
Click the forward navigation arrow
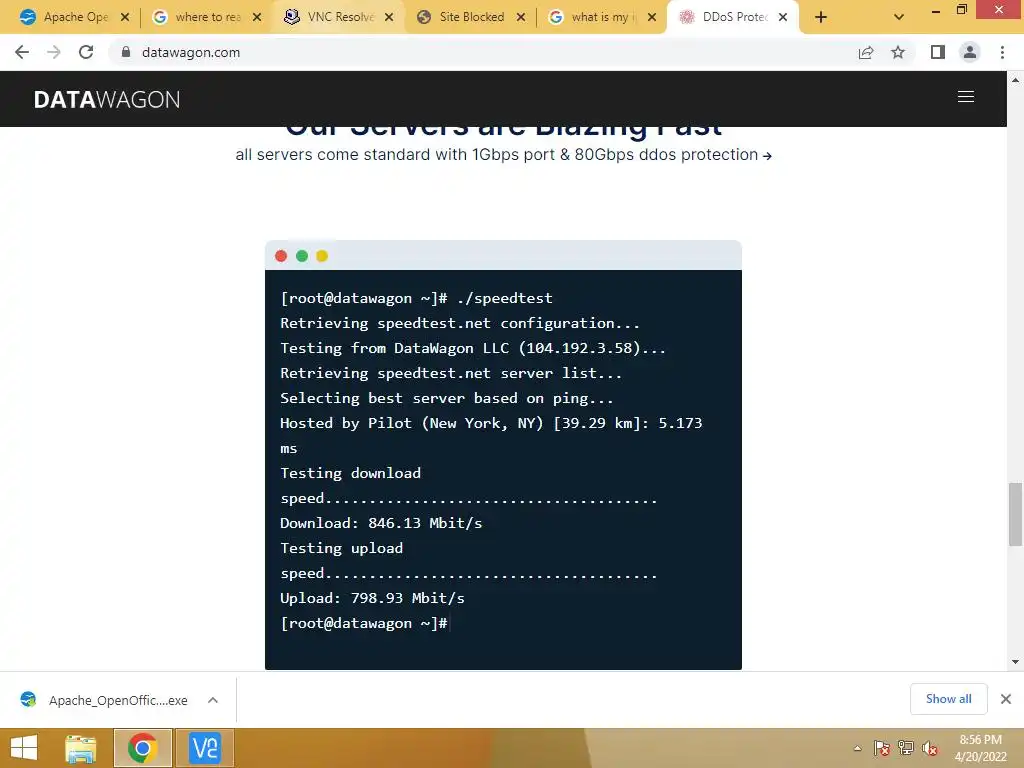click(x=54, y=52)
